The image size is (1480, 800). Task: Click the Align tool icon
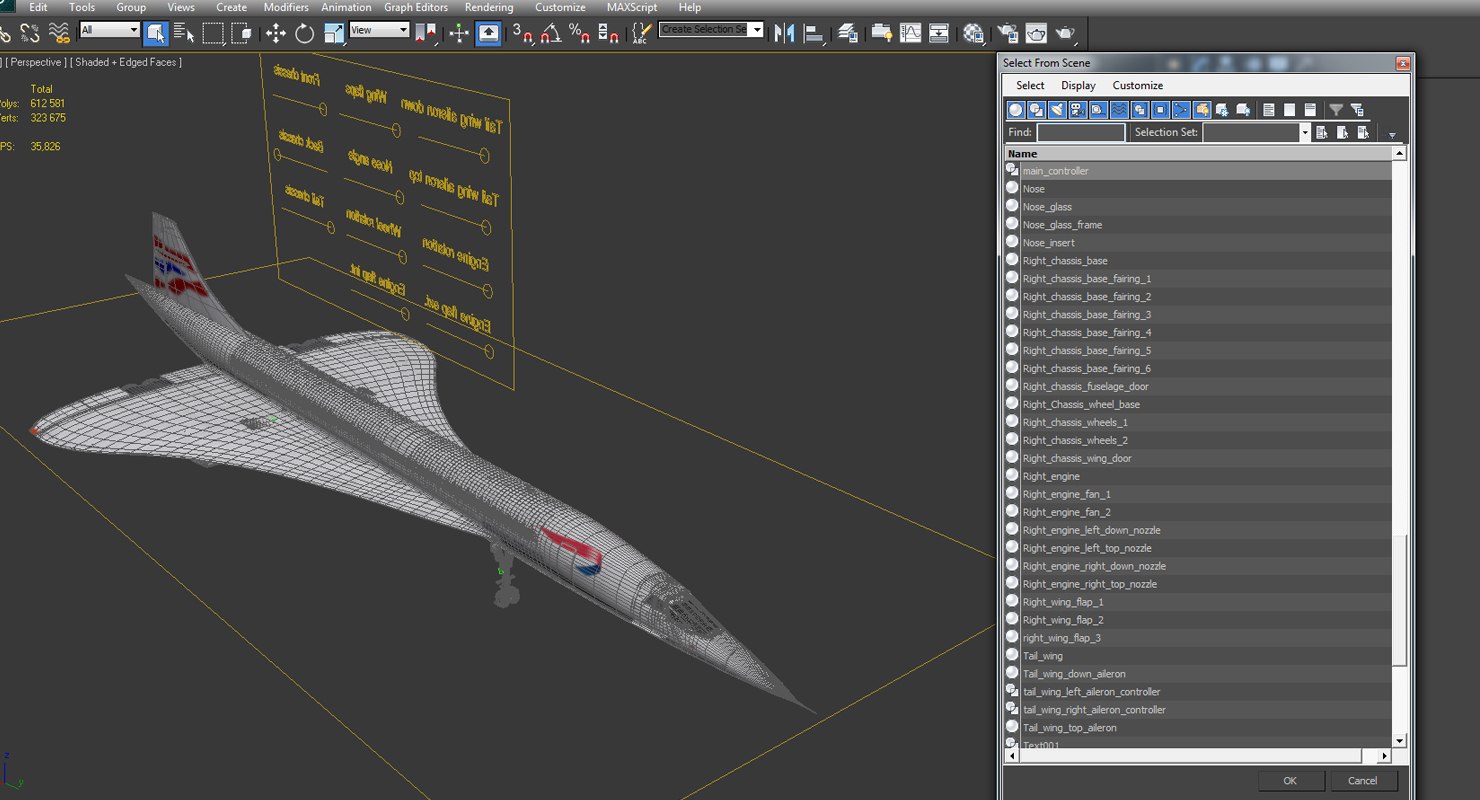click(x=814, y=33)
